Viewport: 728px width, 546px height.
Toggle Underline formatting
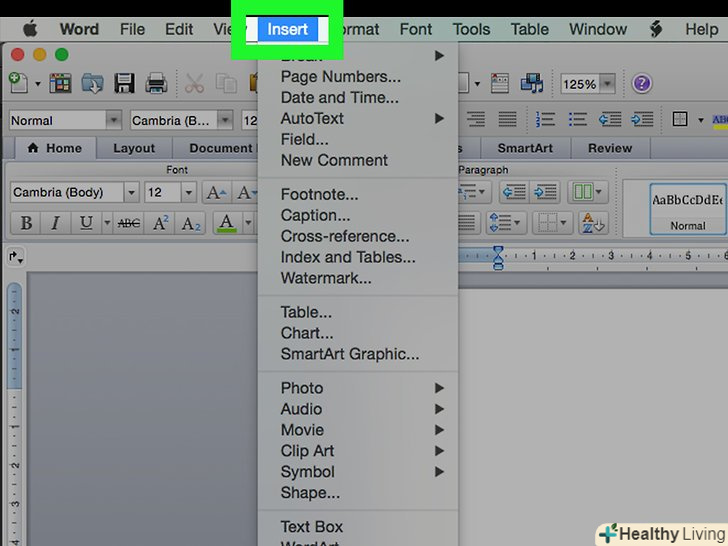tap(86, 223)
